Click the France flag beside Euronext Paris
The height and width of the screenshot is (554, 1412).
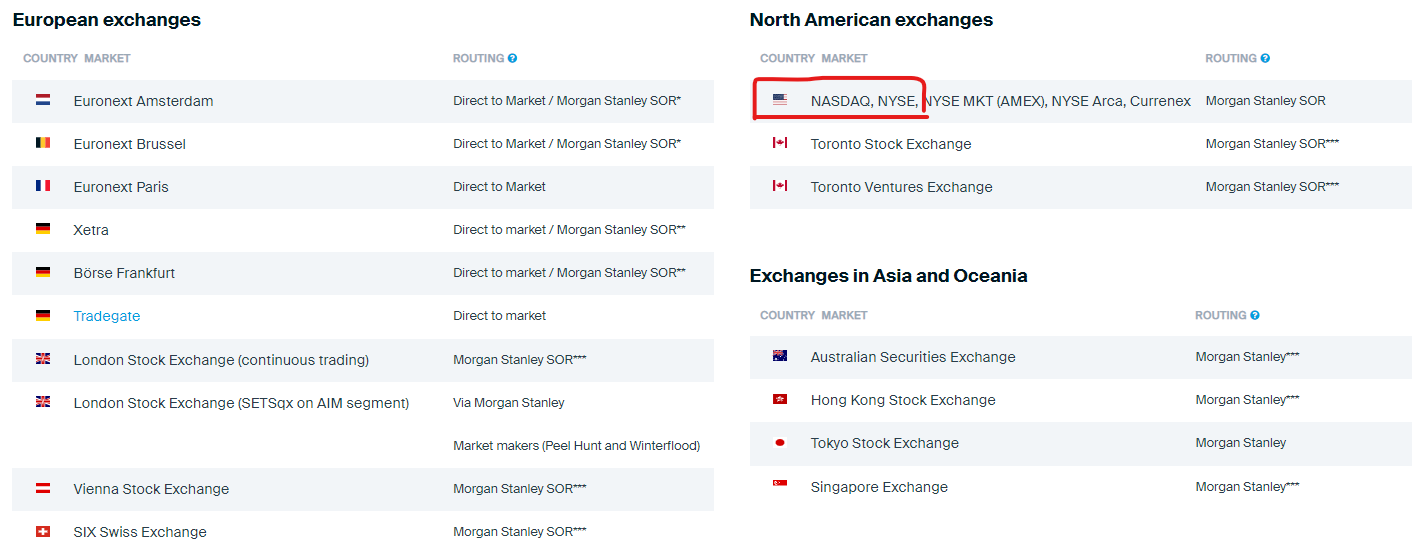point(43,186)
